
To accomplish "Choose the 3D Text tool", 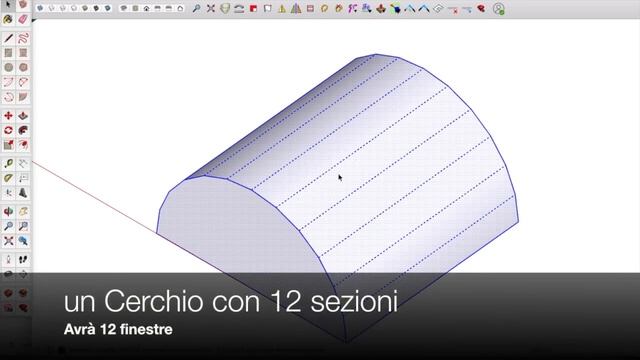I will click(23, 193).
